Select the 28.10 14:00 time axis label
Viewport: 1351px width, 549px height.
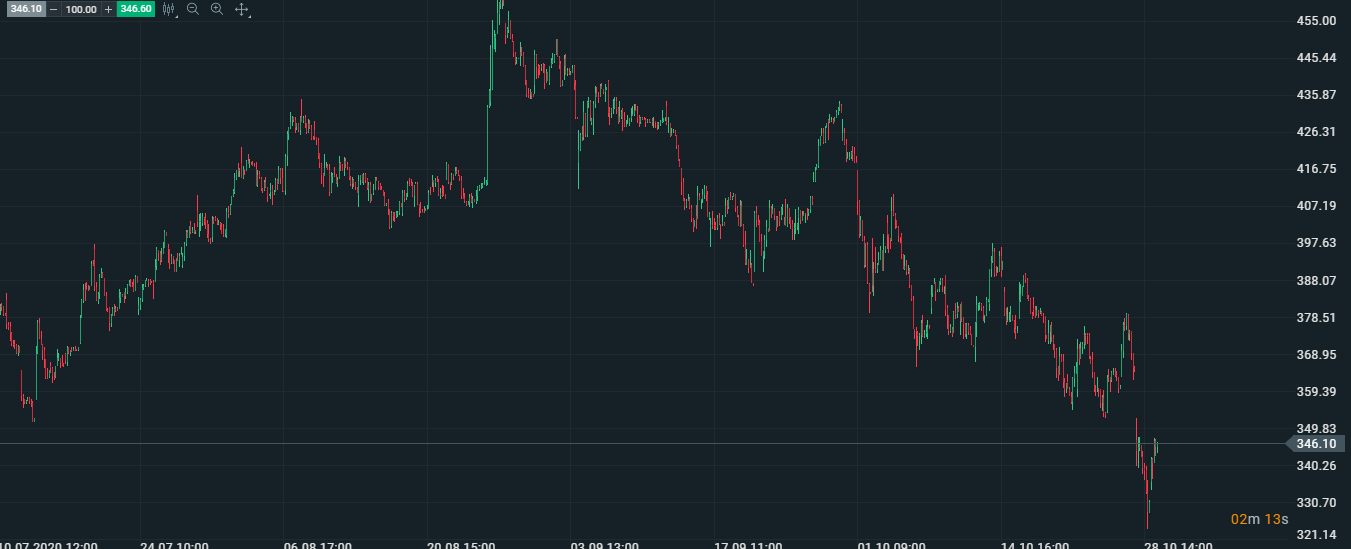1178,545
